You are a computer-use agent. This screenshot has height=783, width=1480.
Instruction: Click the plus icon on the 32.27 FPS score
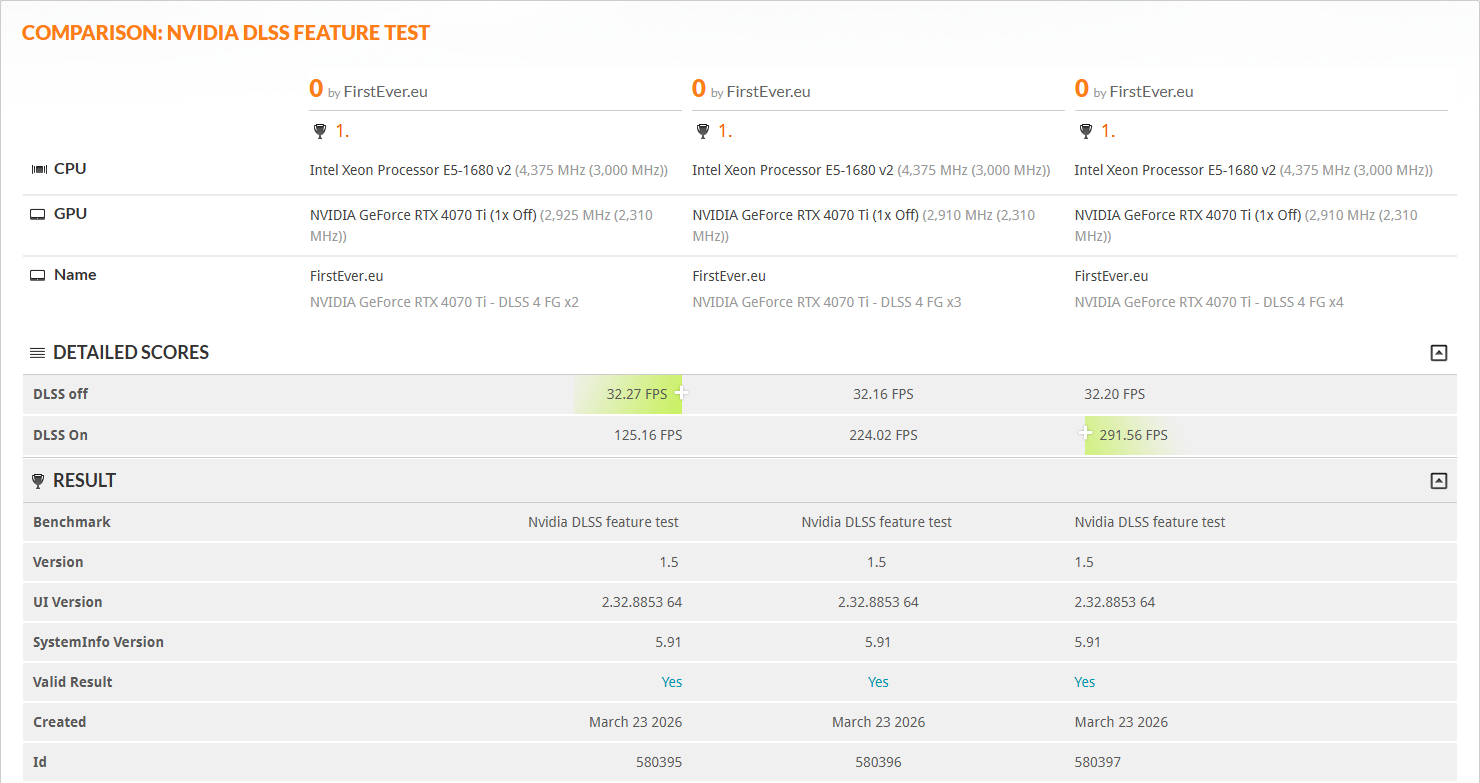[682, 393]
